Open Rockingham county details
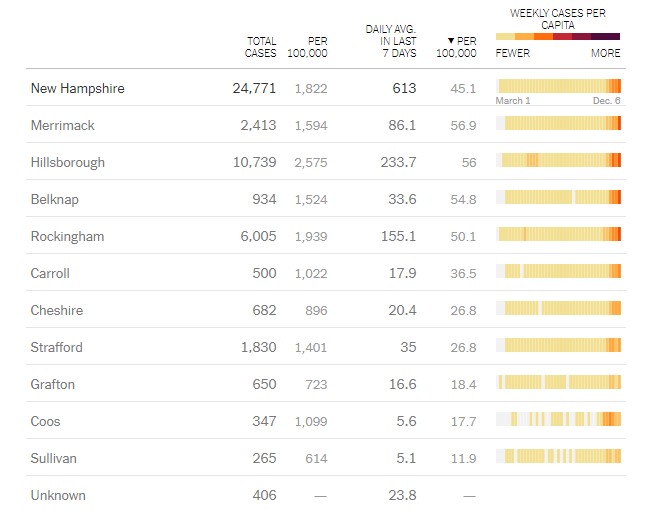 67,236
